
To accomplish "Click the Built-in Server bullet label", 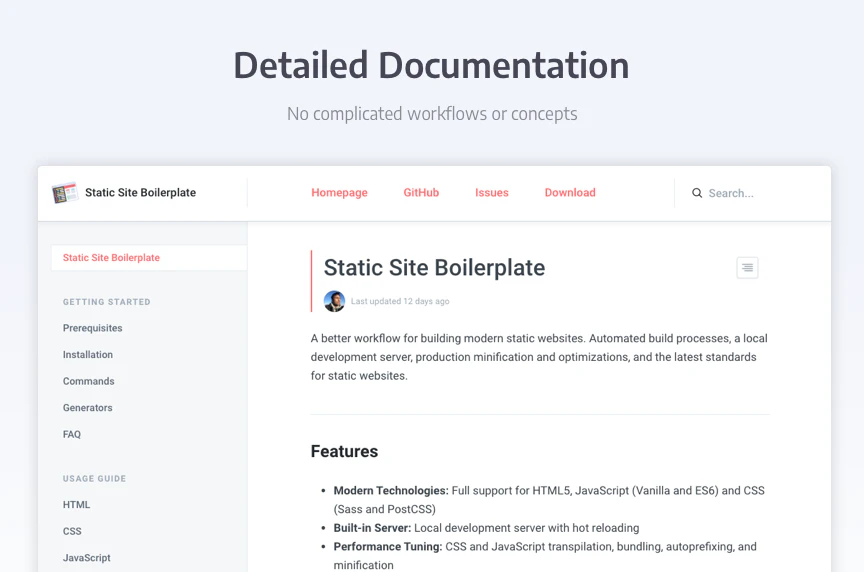I will coord(372,528).
